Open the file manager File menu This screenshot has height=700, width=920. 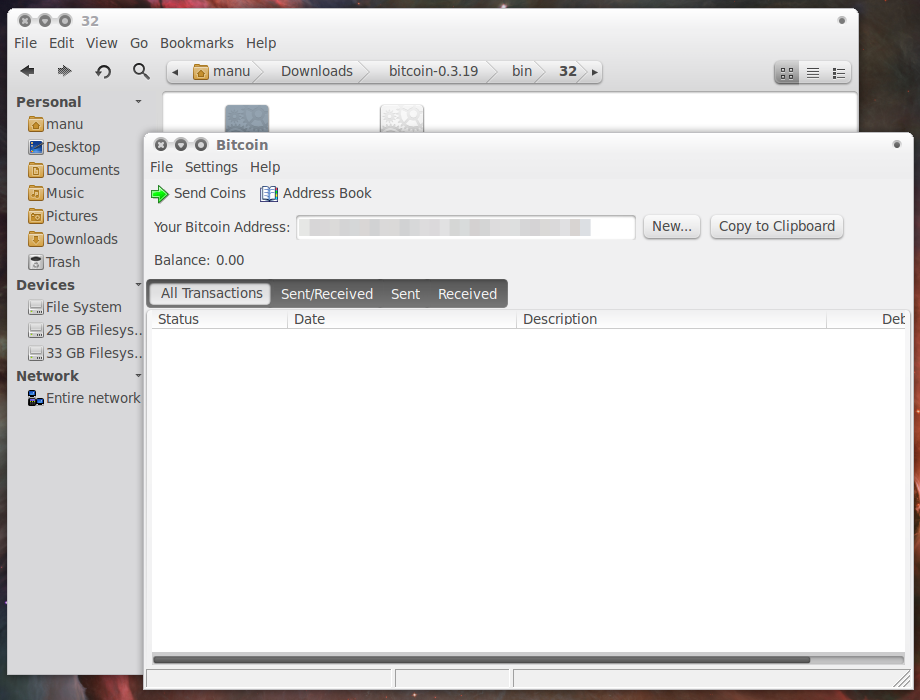point(25,43)
